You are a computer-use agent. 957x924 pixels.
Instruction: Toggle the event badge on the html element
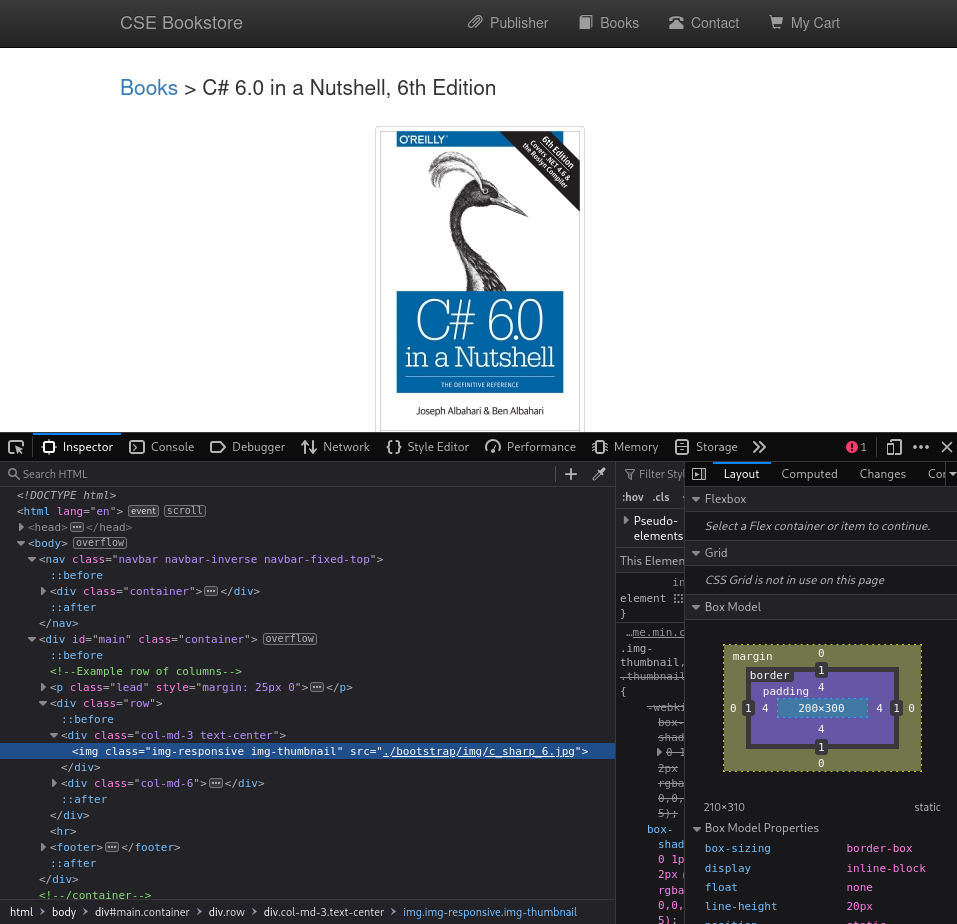coord(143,511)
